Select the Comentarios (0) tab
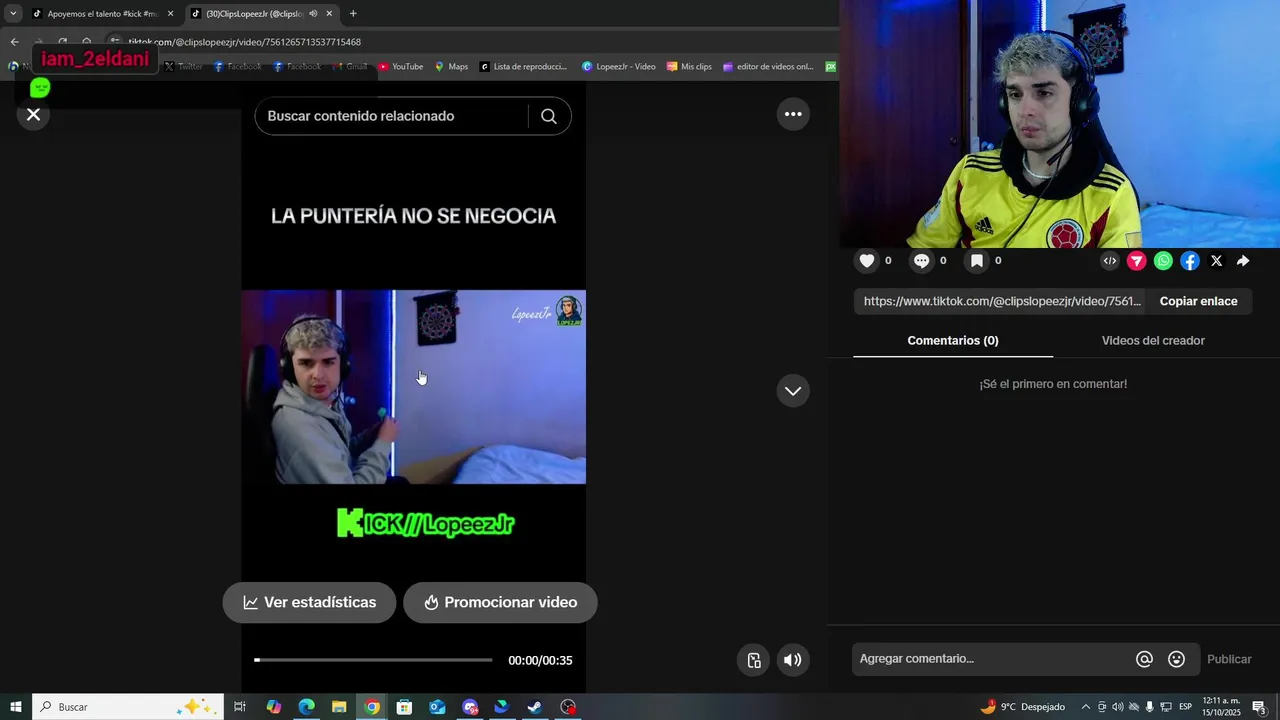Viewport: 1280px width, 720px height. tap(953, 341)
